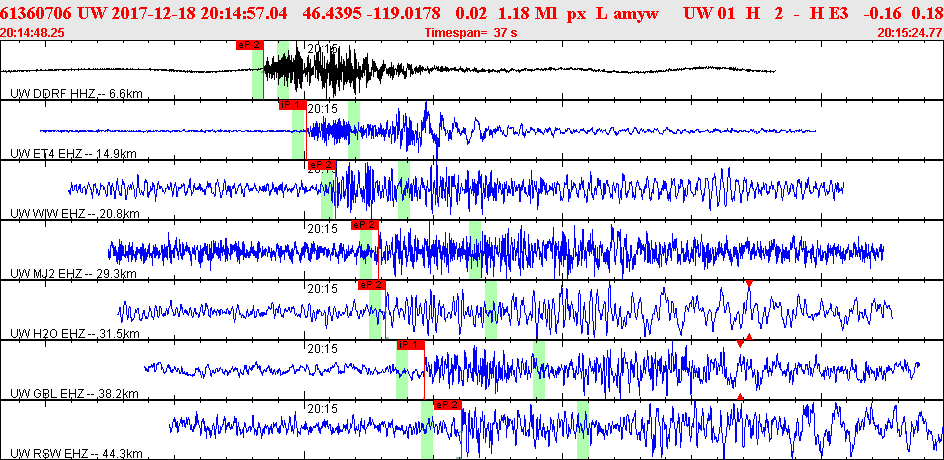The height and width of the screenshot is (460, 944).
Task: Click the 20:15 minute mark on MJ2 trace
Action: (x=322, y=229)
